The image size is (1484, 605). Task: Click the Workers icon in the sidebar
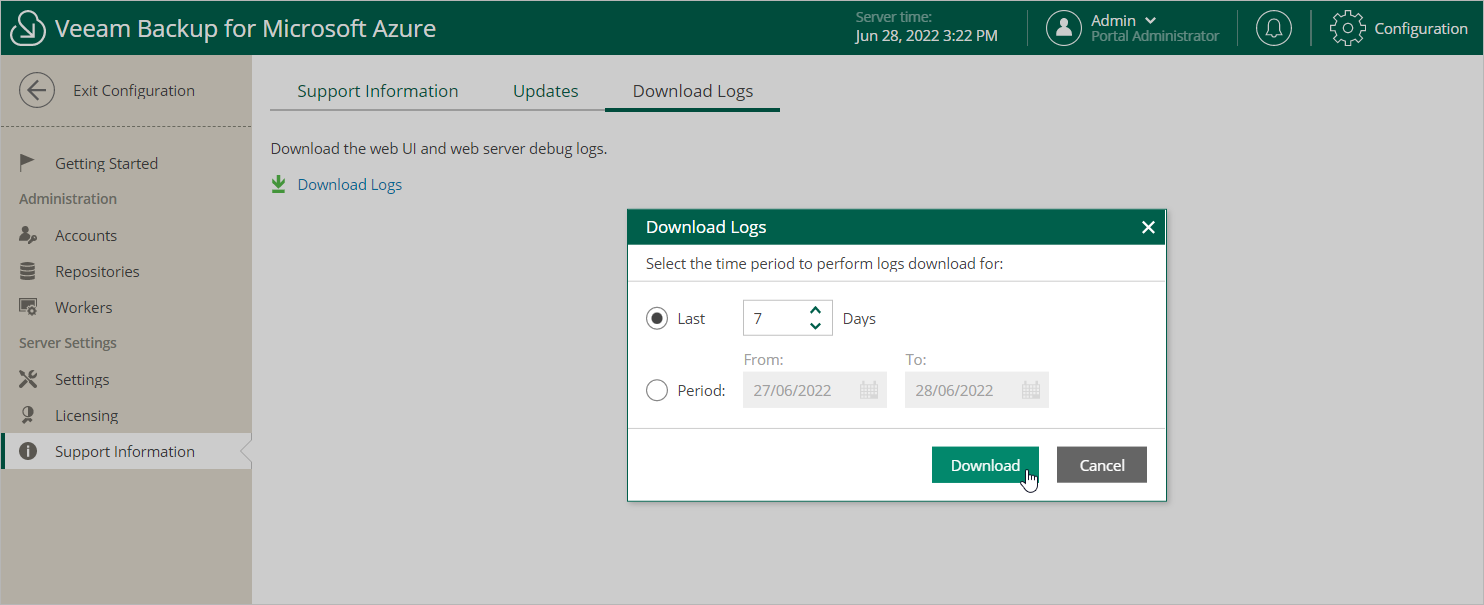28,307
